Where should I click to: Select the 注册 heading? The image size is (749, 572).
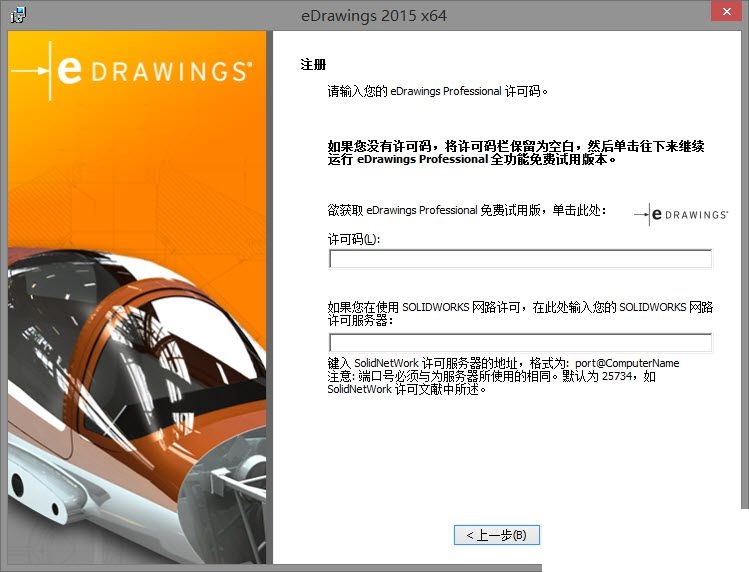(x=313, y=65)
